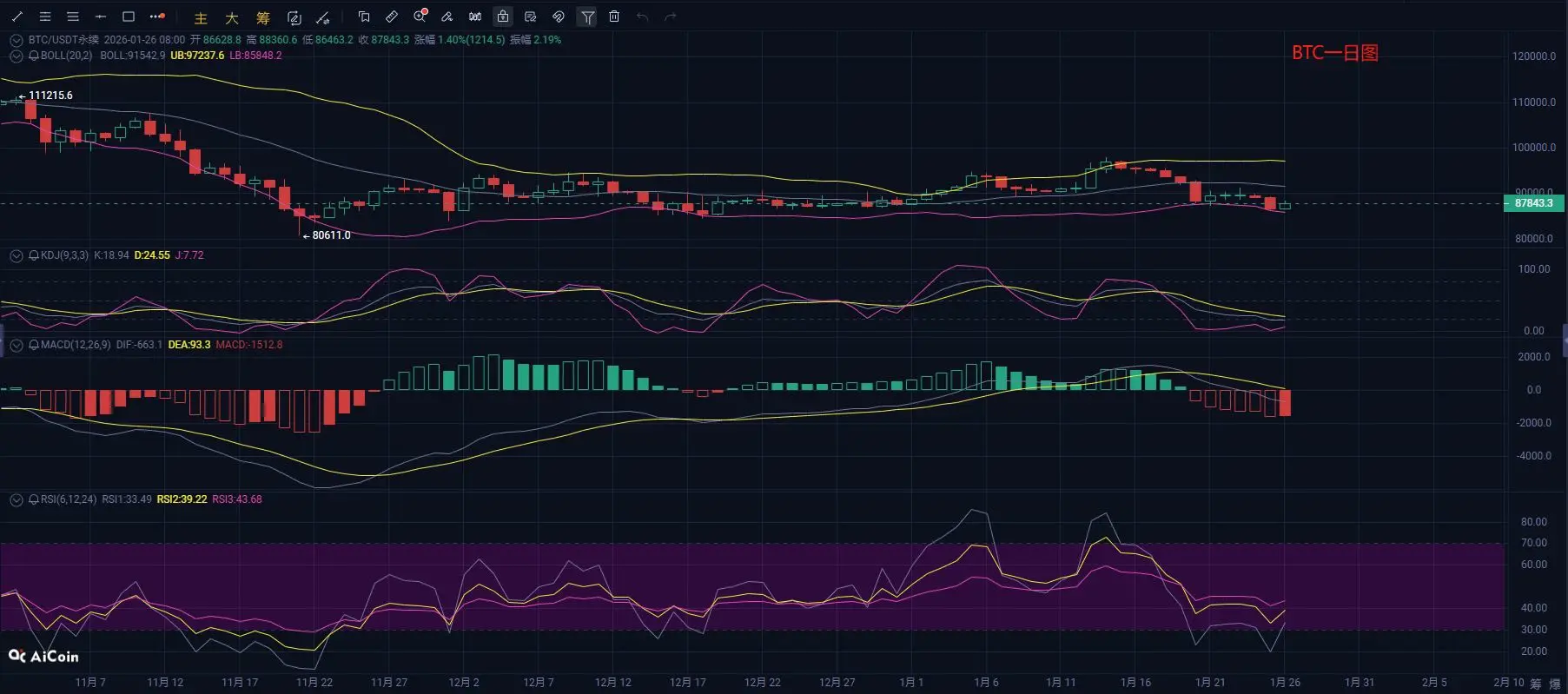Click the 120000.0 price axis label
The image size is (1568, 694).
1534,56
